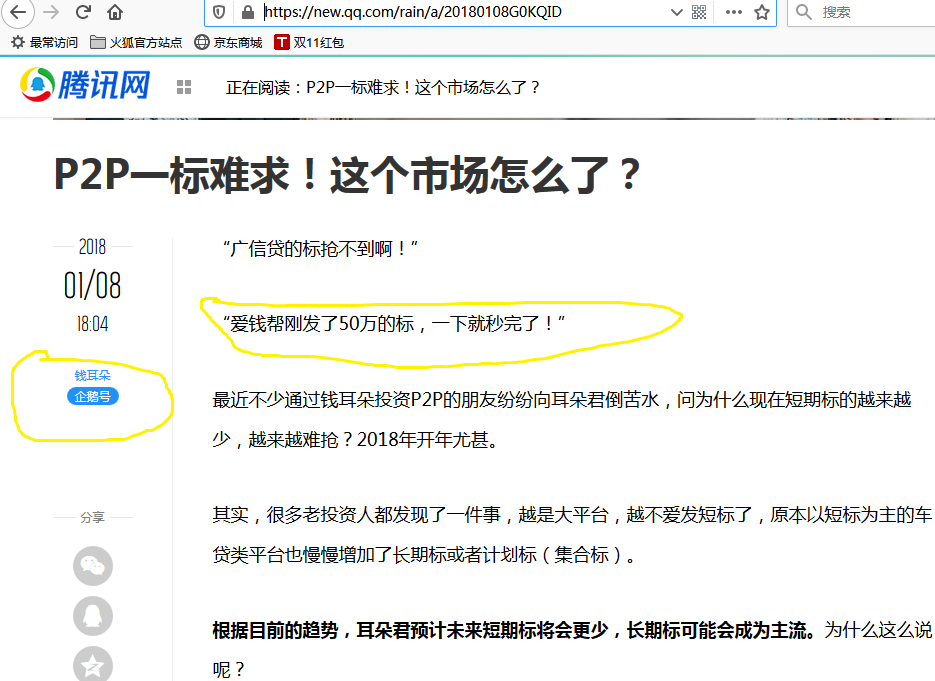Share article via Qzone star icon

[x=93, y=664]
